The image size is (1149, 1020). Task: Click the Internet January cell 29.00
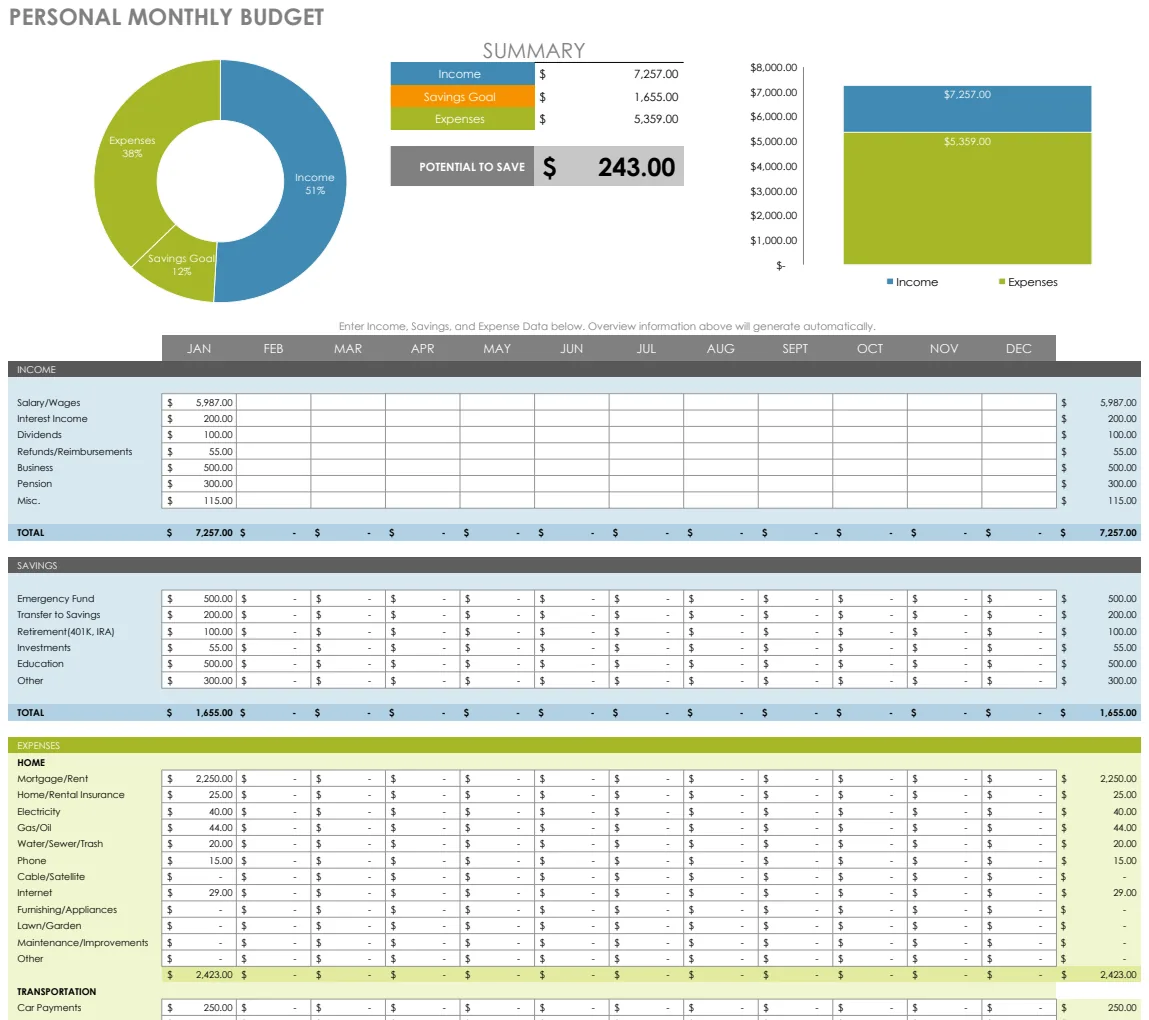199,893
